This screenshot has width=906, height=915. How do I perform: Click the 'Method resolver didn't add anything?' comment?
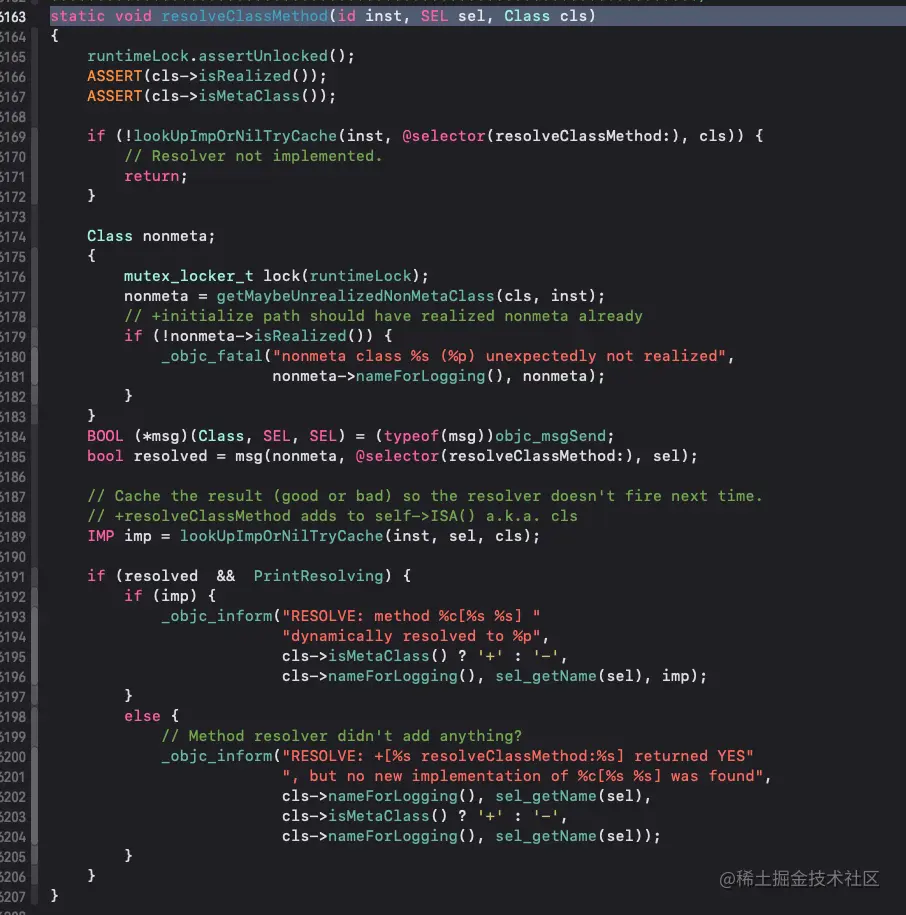(341, 736)
